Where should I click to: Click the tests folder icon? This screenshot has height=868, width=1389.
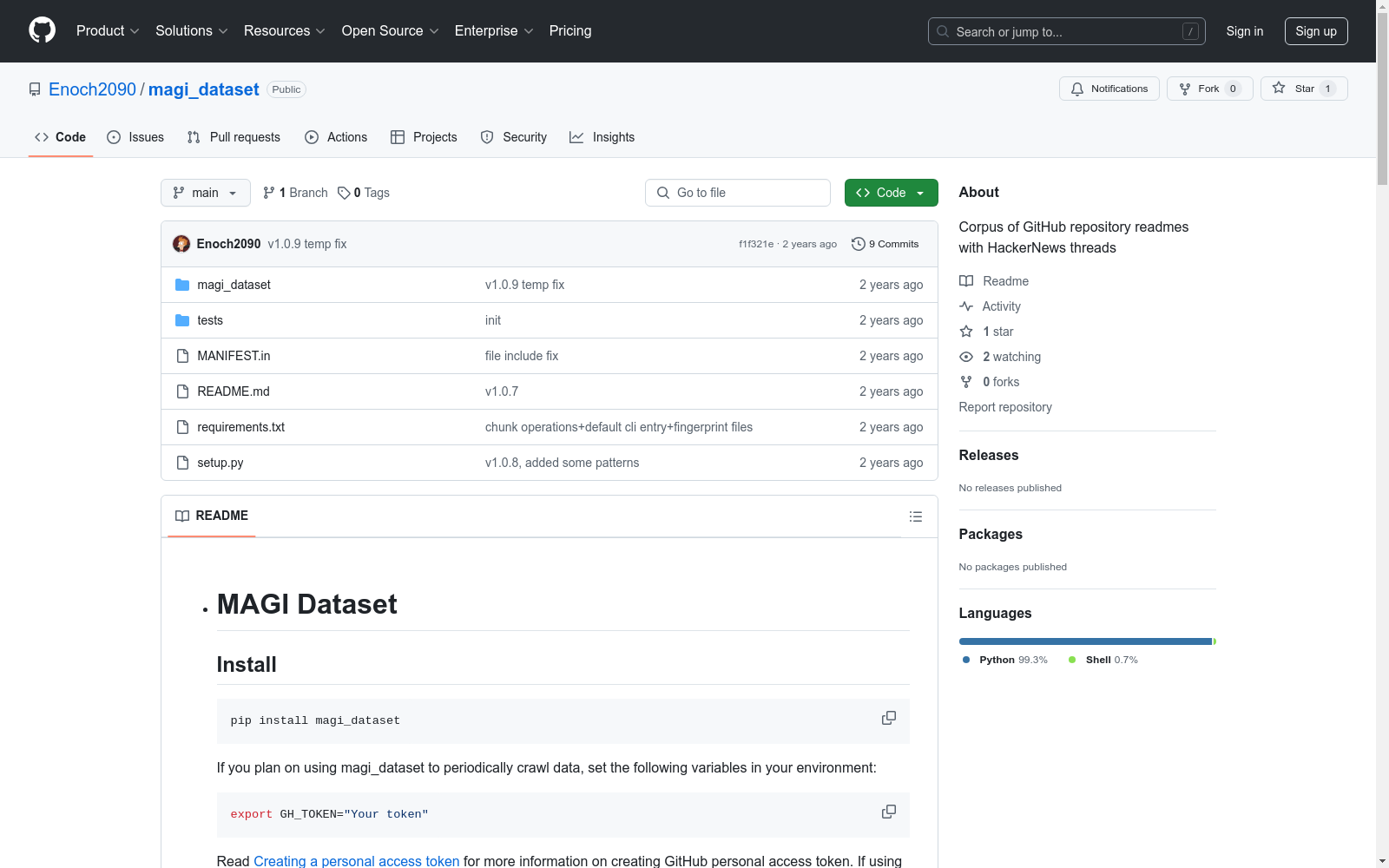(x=182, y=320)
